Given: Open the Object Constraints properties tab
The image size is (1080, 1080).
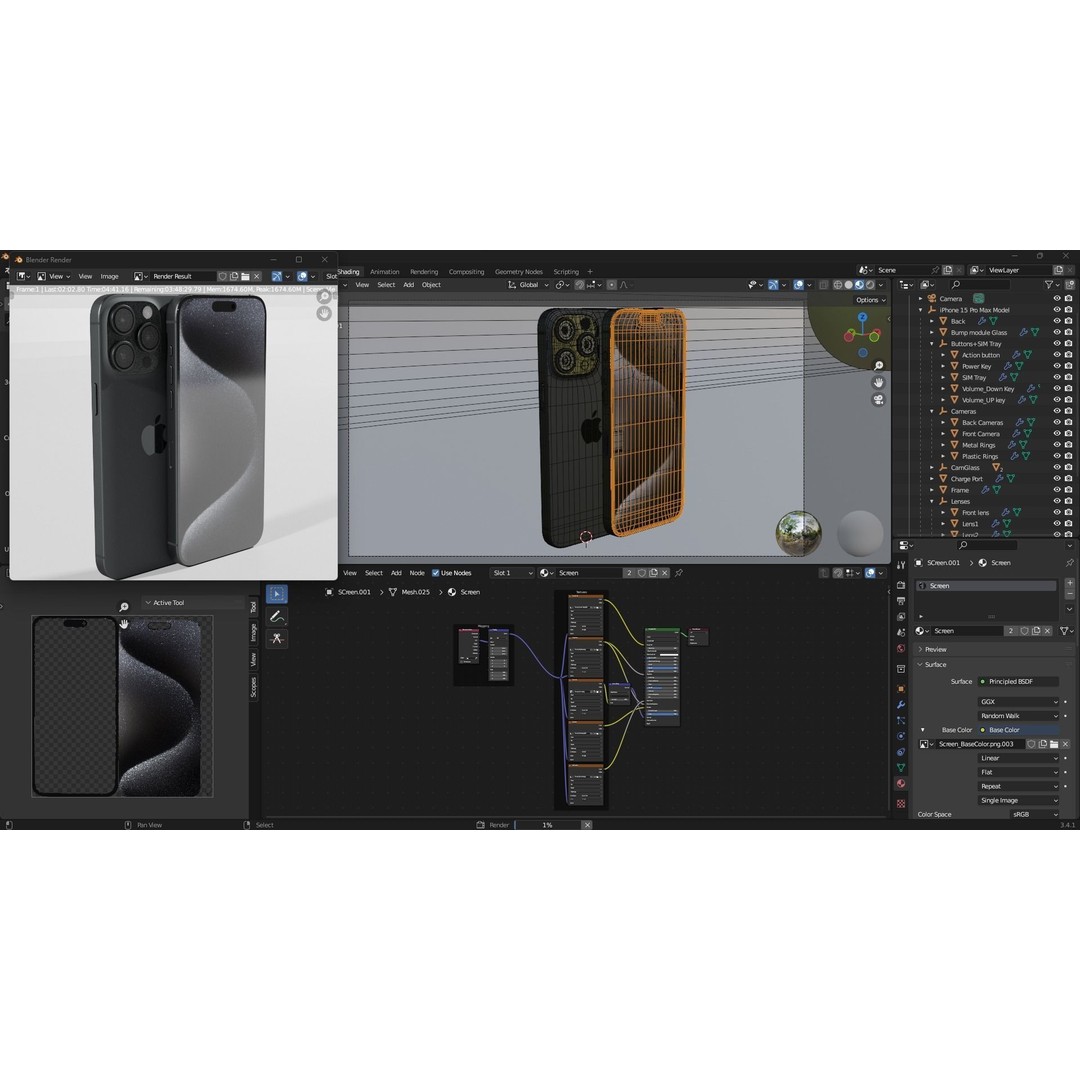Looking at the screenshot, I should (x=901, y=752).
